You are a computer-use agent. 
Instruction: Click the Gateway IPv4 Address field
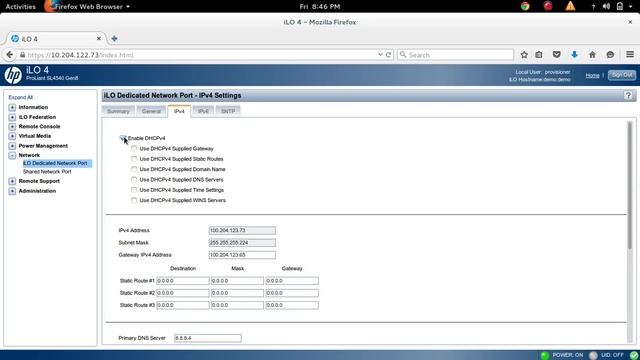pos(242,255)
